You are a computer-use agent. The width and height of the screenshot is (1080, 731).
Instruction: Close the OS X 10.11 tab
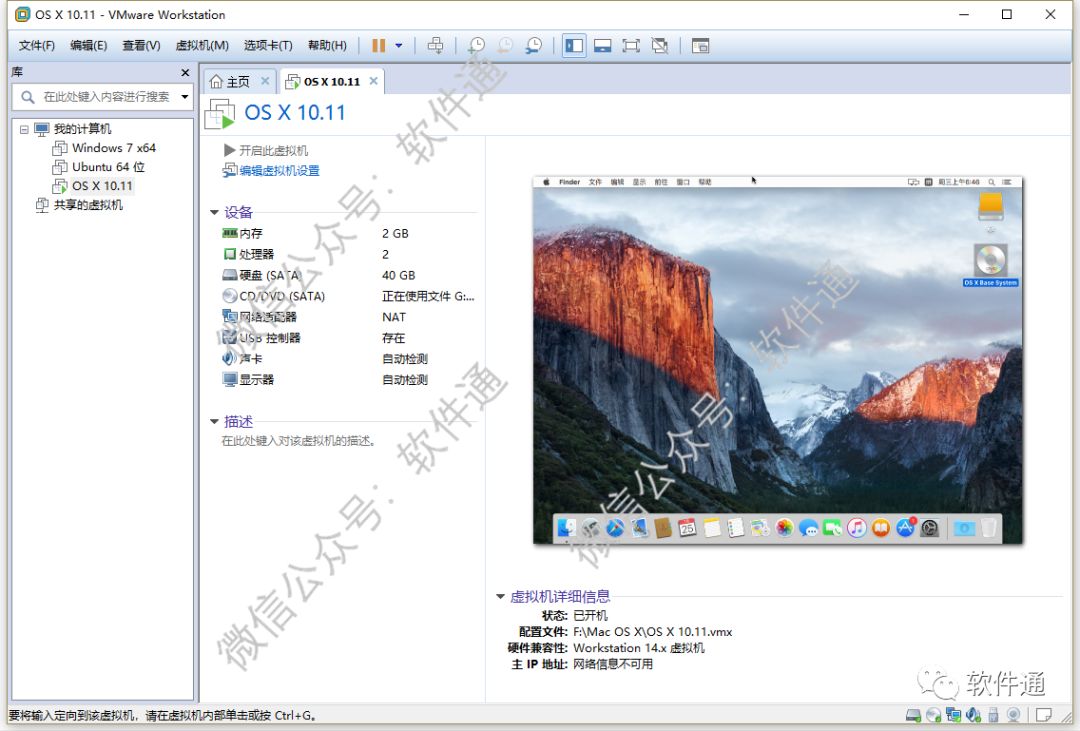pyautogui.click(x=373, y=81)
